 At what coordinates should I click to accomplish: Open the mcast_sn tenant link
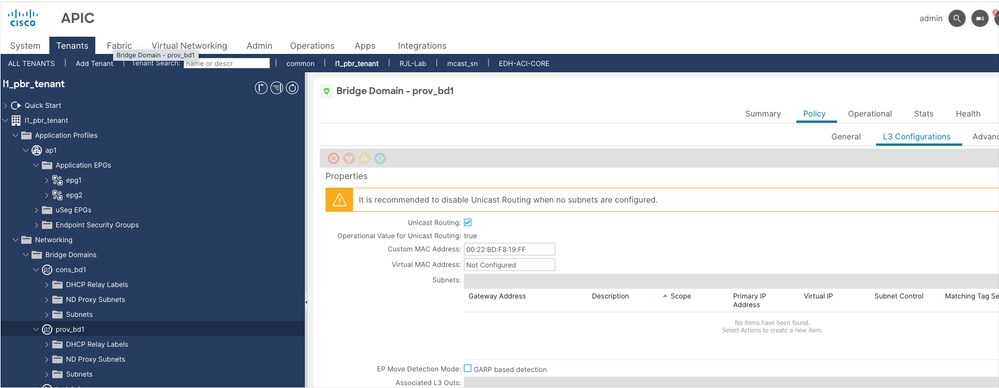pos(463,63)
